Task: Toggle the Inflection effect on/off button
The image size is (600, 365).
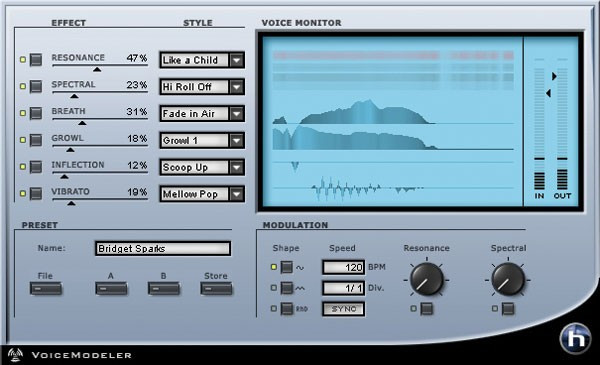Action: coord(36,167)
